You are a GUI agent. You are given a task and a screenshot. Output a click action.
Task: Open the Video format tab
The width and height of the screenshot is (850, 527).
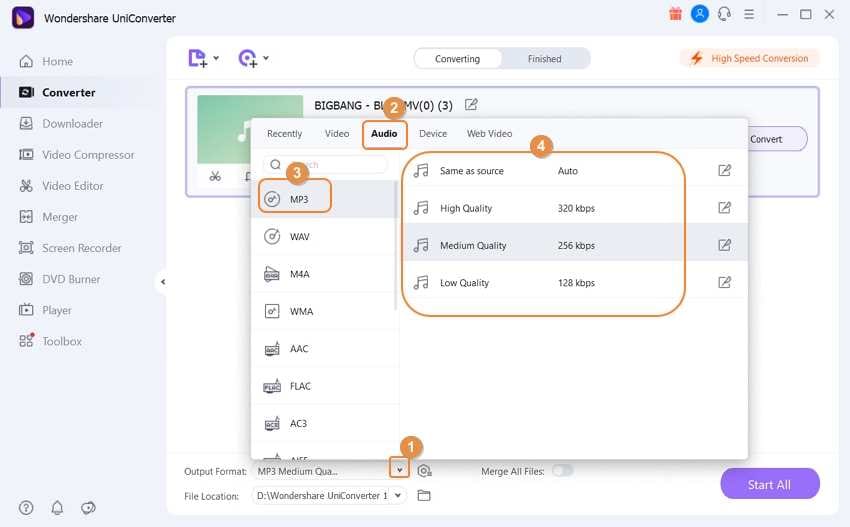(x=337, y=133)
